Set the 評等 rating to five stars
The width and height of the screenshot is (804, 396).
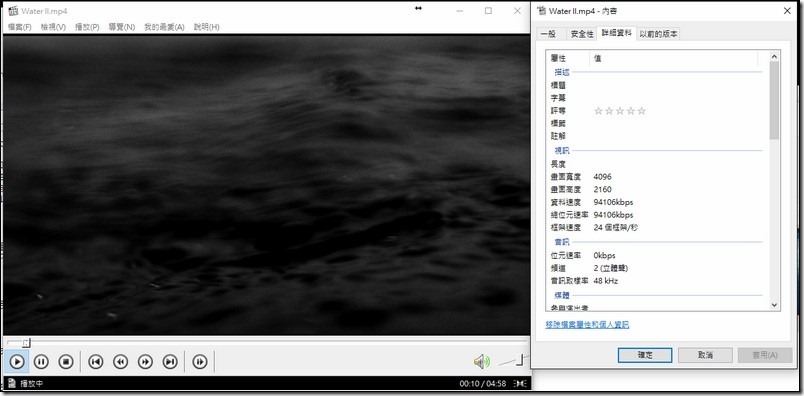coord(641,111)
